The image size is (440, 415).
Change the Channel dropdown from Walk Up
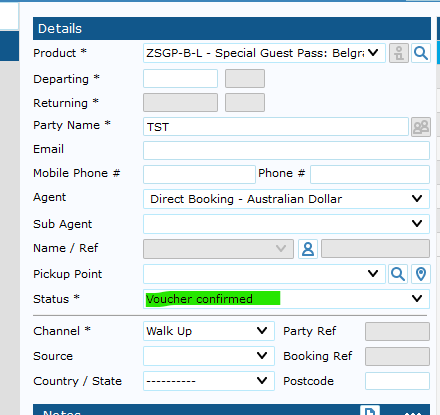click(209, 331)
